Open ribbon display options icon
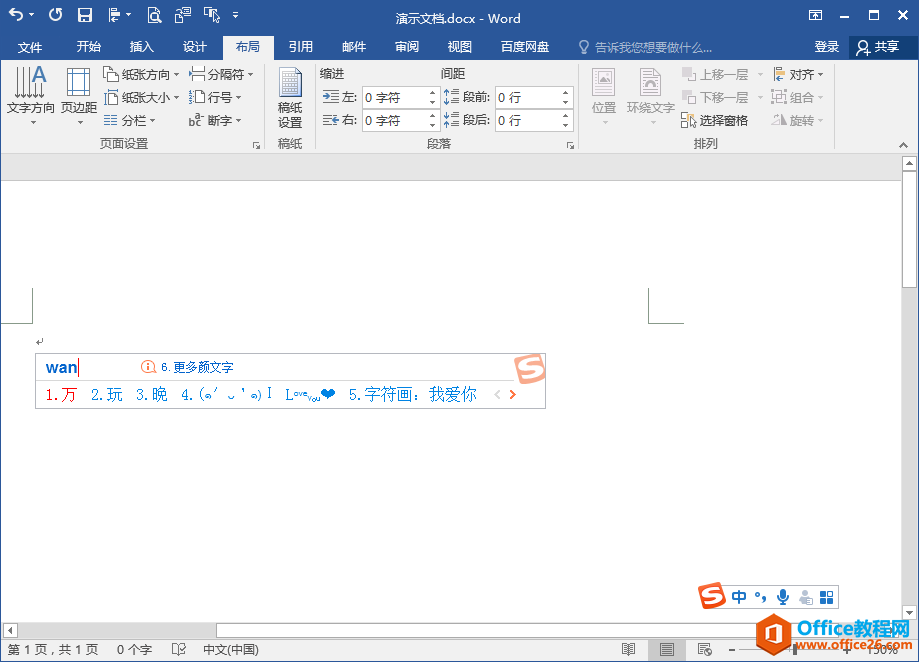The width and height of the screenshot is (919, 662). pos(815,15)
